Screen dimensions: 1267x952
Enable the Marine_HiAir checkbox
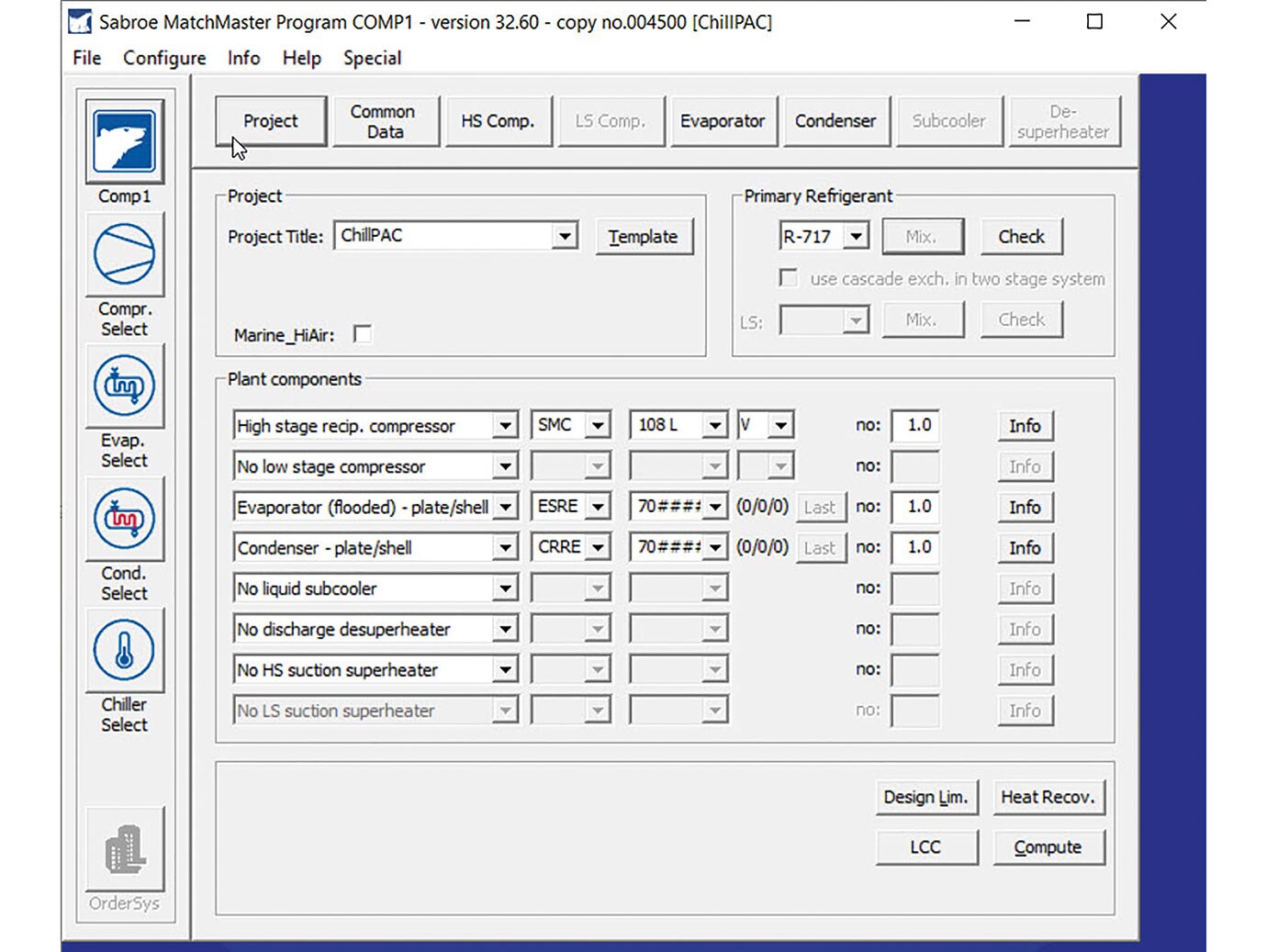click(363, 334)
